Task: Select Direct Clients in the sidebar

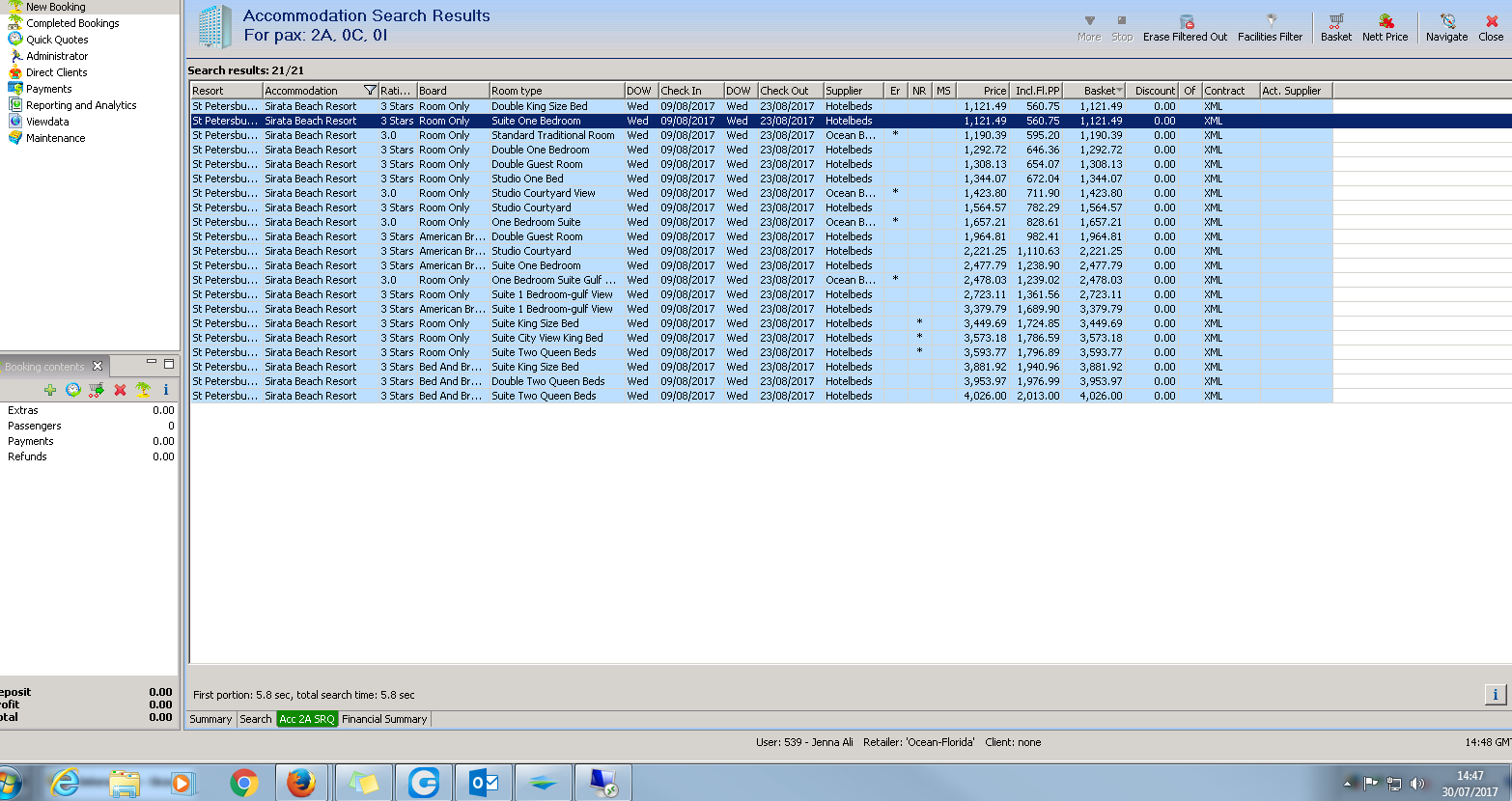Action: 56,72
